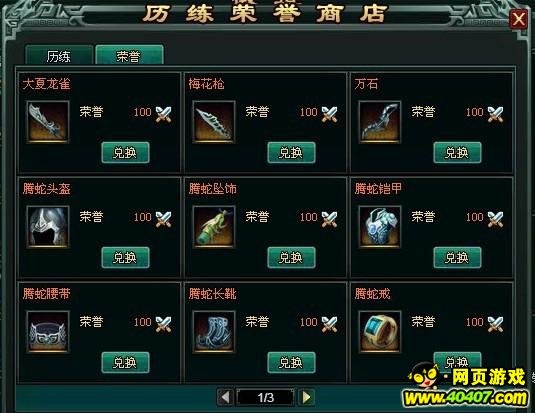This screenshot has width=535, height=413.
Task: Select the 腾蛇铠甲 armor icon
Action: click(x=380, y=227)
